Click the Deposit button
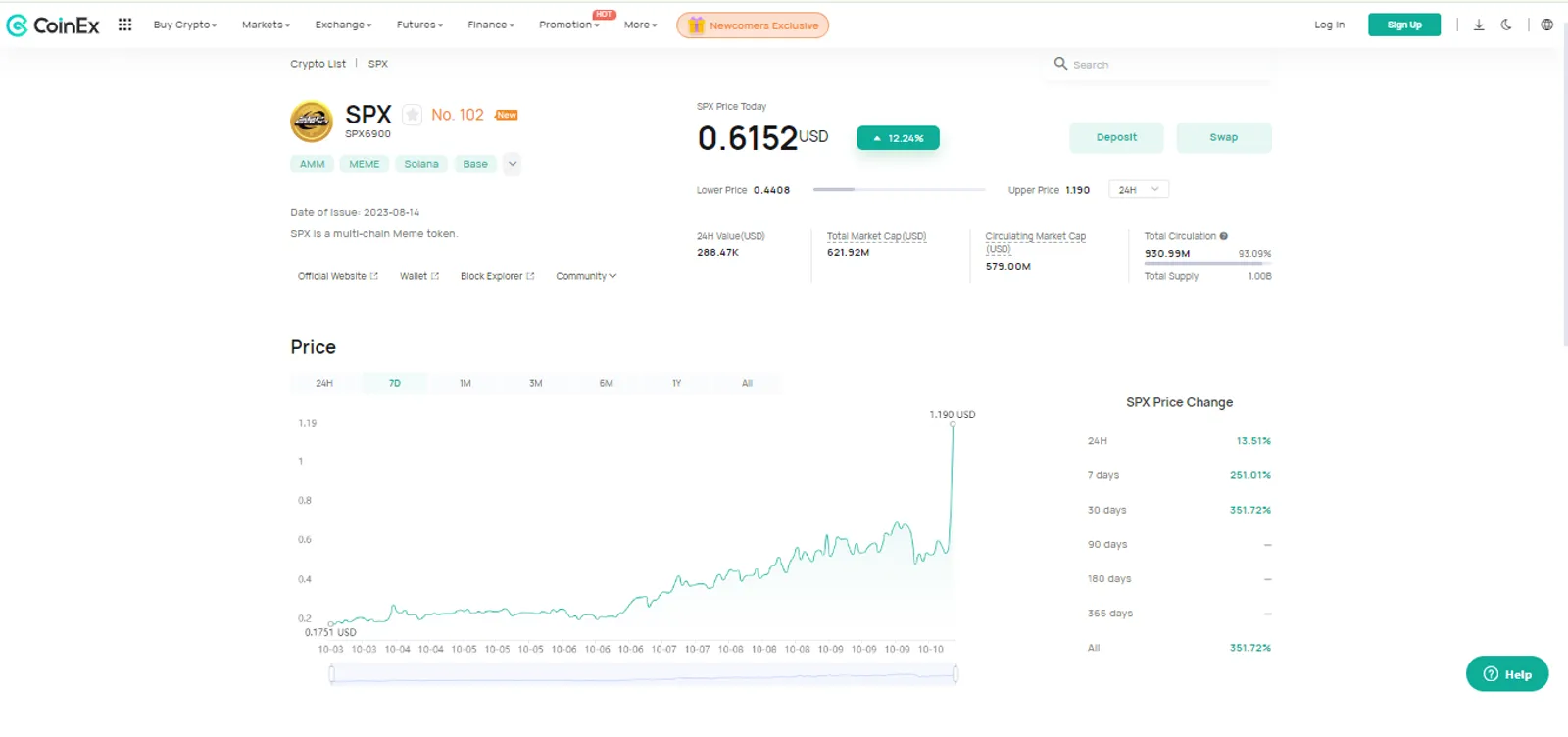 coord(1116,137)
